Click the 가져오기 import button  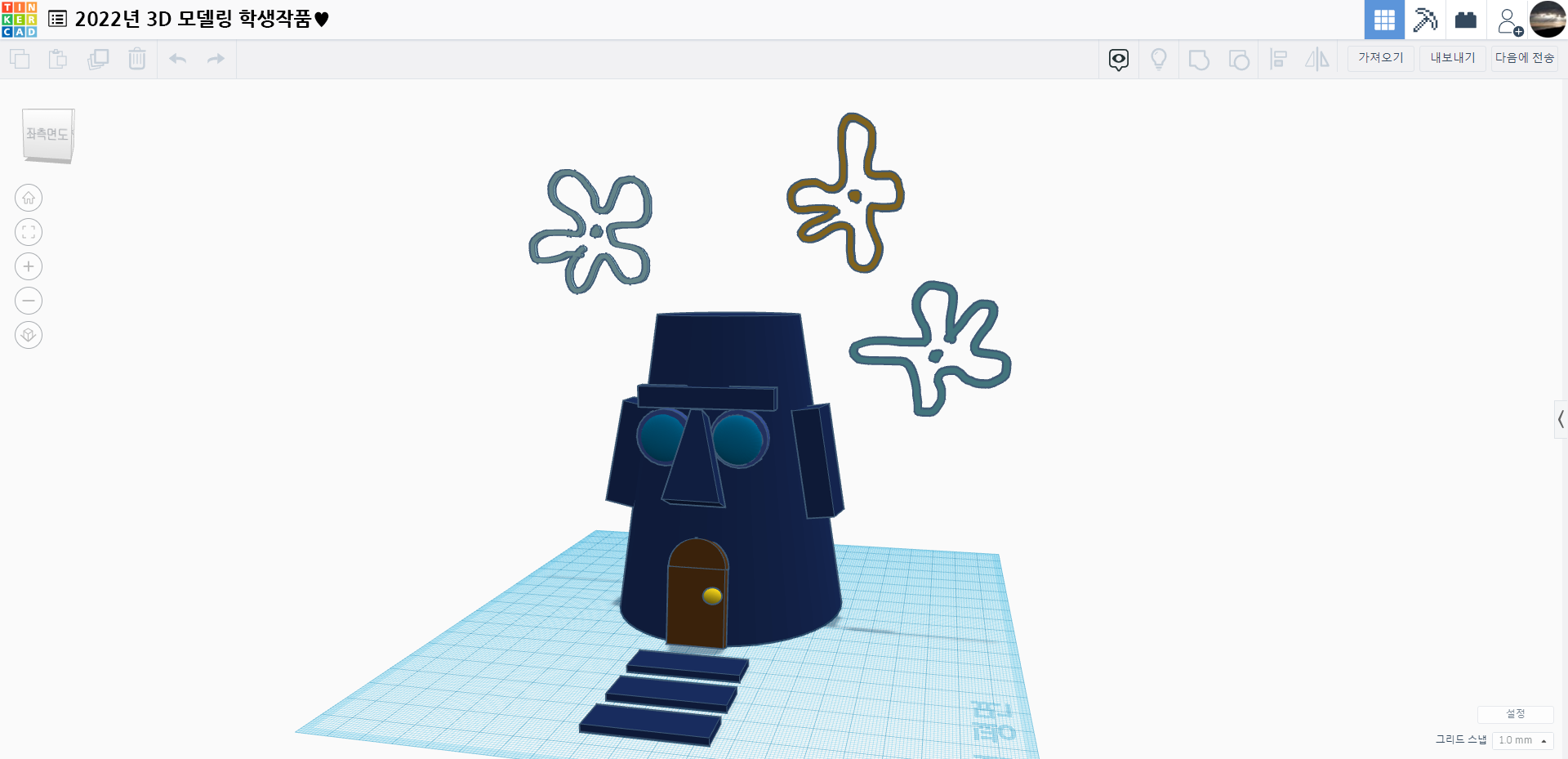[x=1381, y=58]
